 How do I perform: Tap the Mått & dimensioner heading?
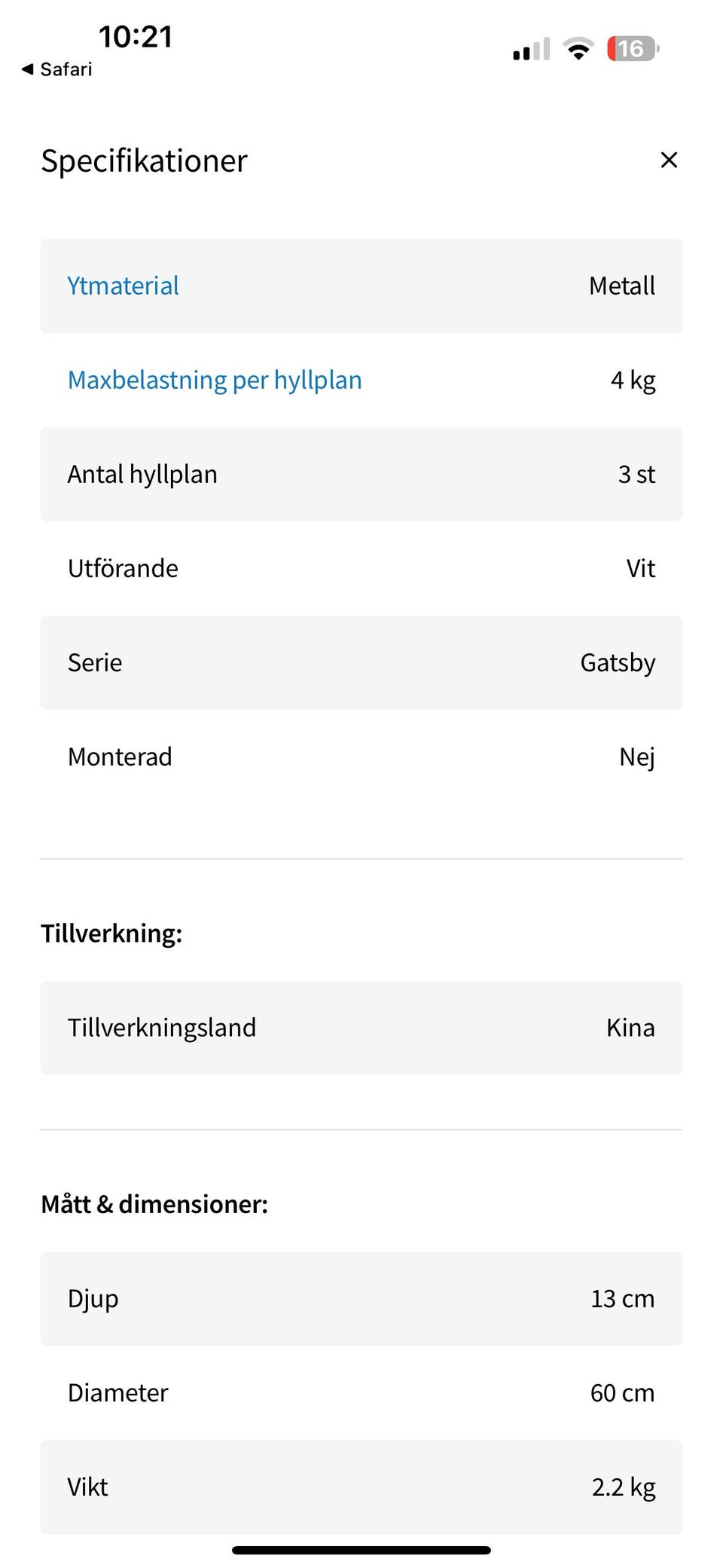(x=154, y=1204)
